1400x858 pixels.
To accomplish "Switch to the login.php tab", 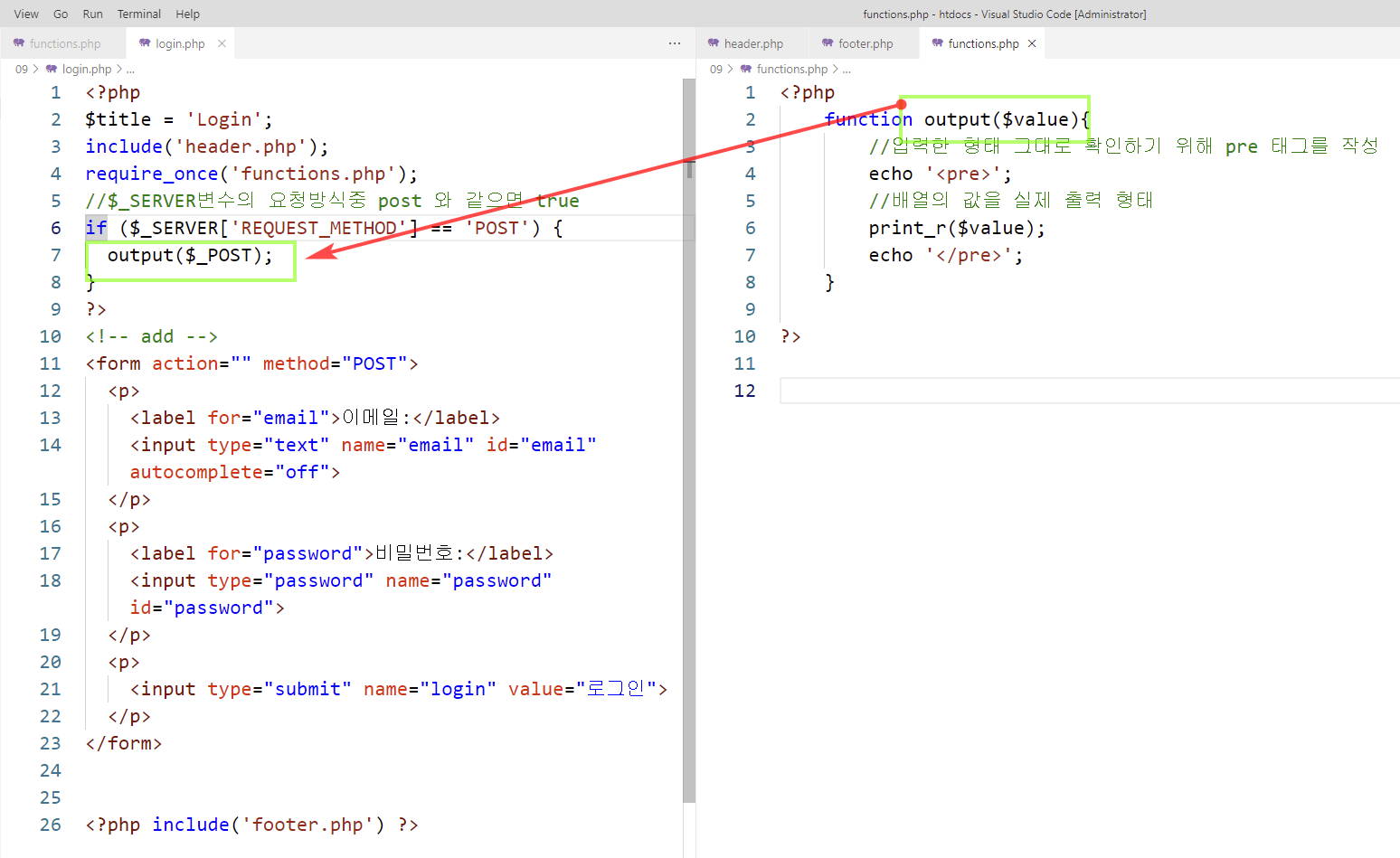I will click(179, 43).
